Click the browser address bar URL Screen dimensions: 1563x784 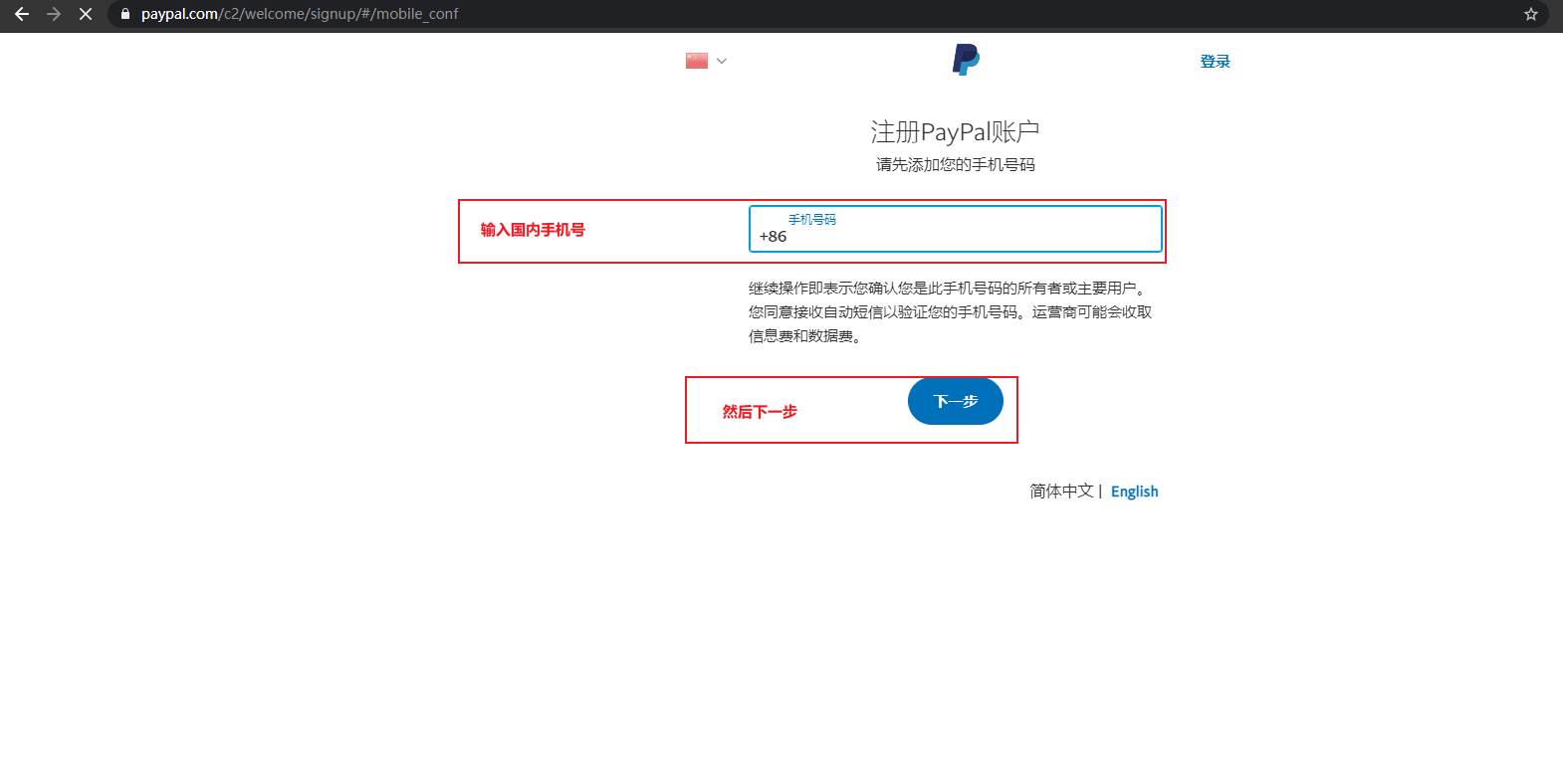coord(300,14)
